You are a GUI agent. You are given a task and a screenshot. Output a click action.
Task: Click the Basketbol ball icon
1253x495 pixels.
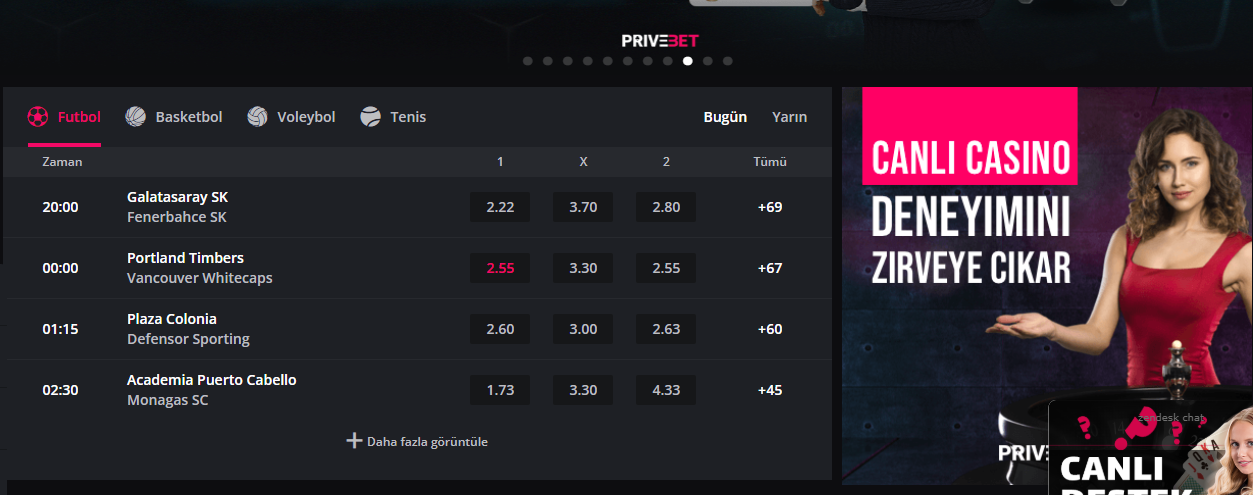point(135,117)
